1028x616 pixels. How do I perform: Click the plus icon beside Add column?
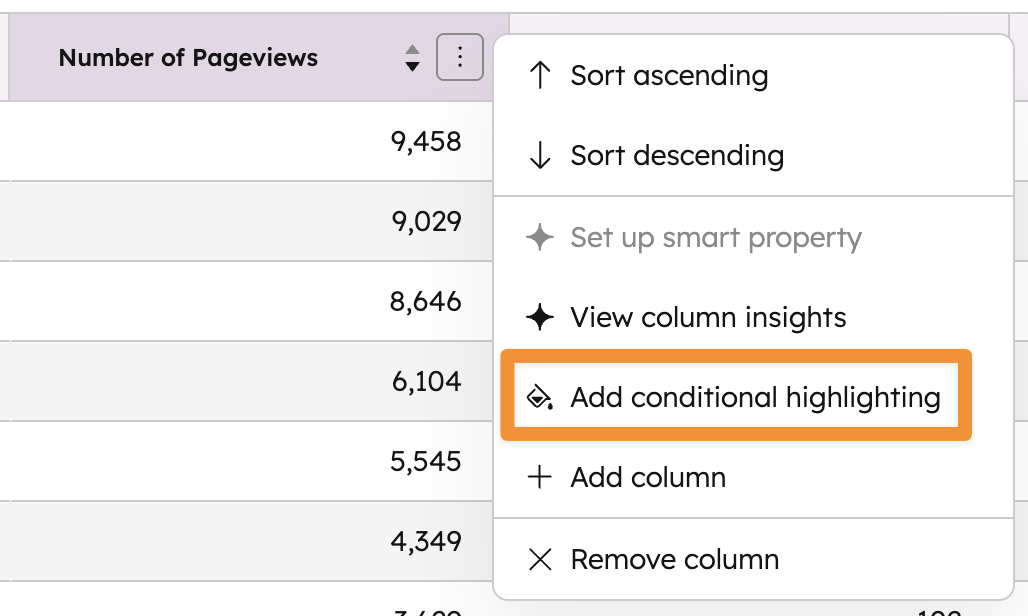point(540,478)
